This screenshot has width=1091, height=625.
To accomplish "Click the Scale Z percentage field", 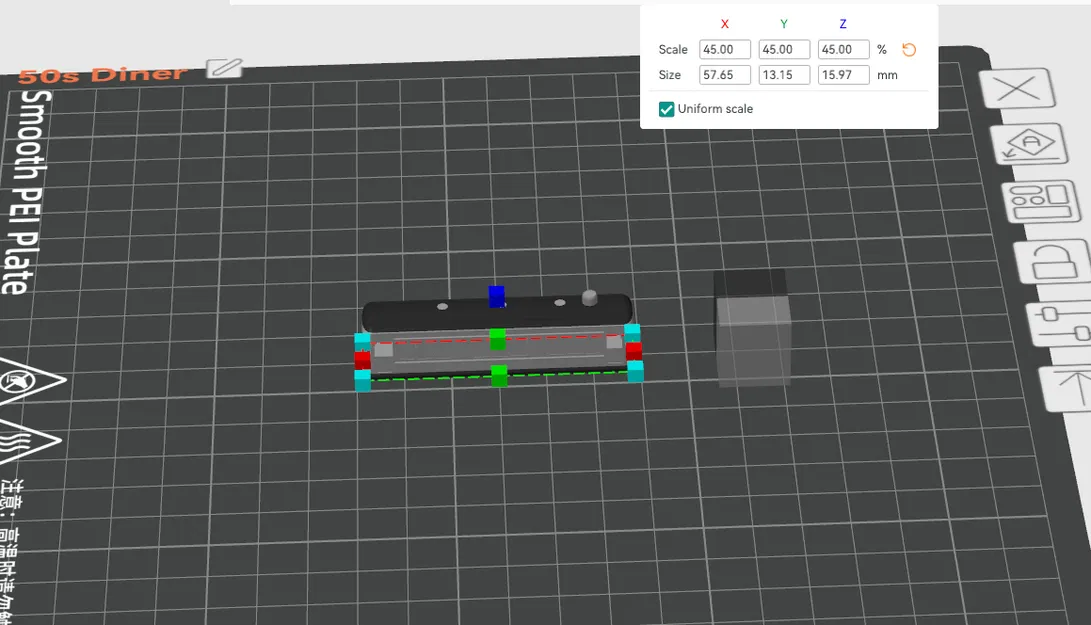I will pos(843,49).
